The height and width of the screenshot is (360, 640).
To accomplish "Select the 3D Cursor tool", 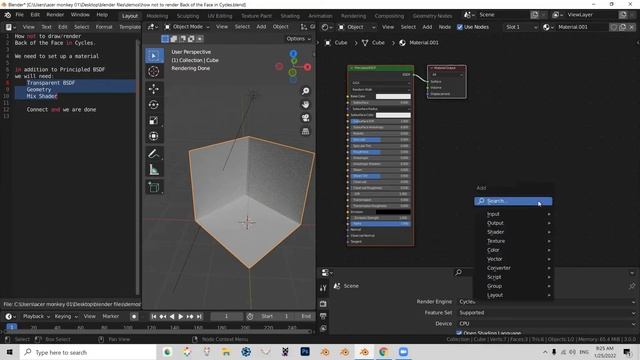I will [x=154, y=71].
